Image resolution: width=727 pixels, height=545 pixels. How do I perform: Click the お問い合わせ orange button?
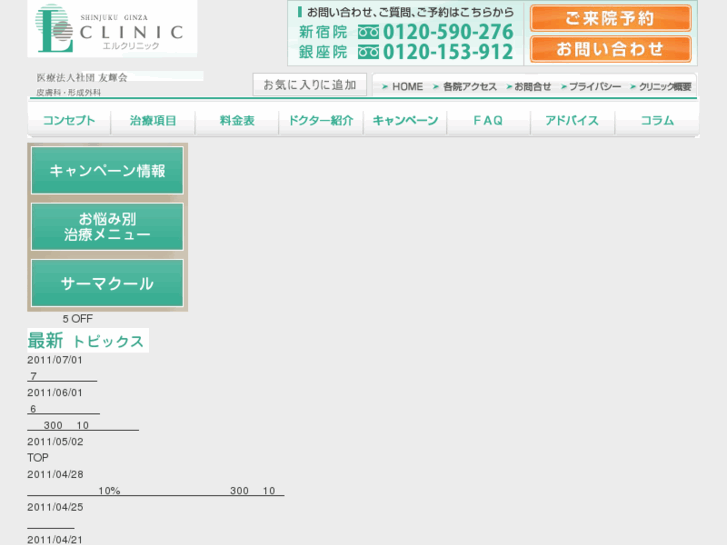[610, 49]
